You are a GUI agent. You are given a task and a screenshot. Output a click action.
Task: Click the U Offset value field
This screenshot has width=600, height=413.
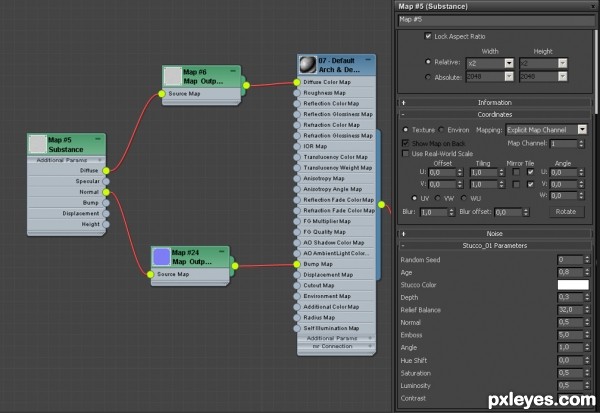442,173
